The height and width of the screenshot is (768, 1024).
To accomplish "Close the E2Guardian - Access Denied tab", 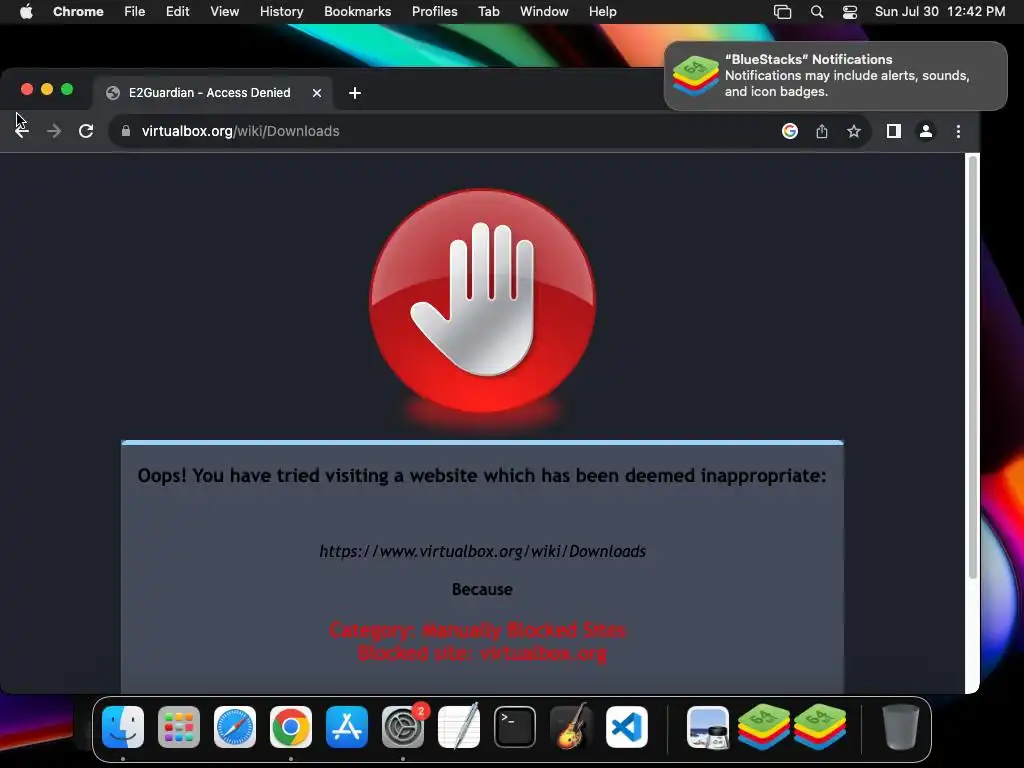I will [317, 93].
